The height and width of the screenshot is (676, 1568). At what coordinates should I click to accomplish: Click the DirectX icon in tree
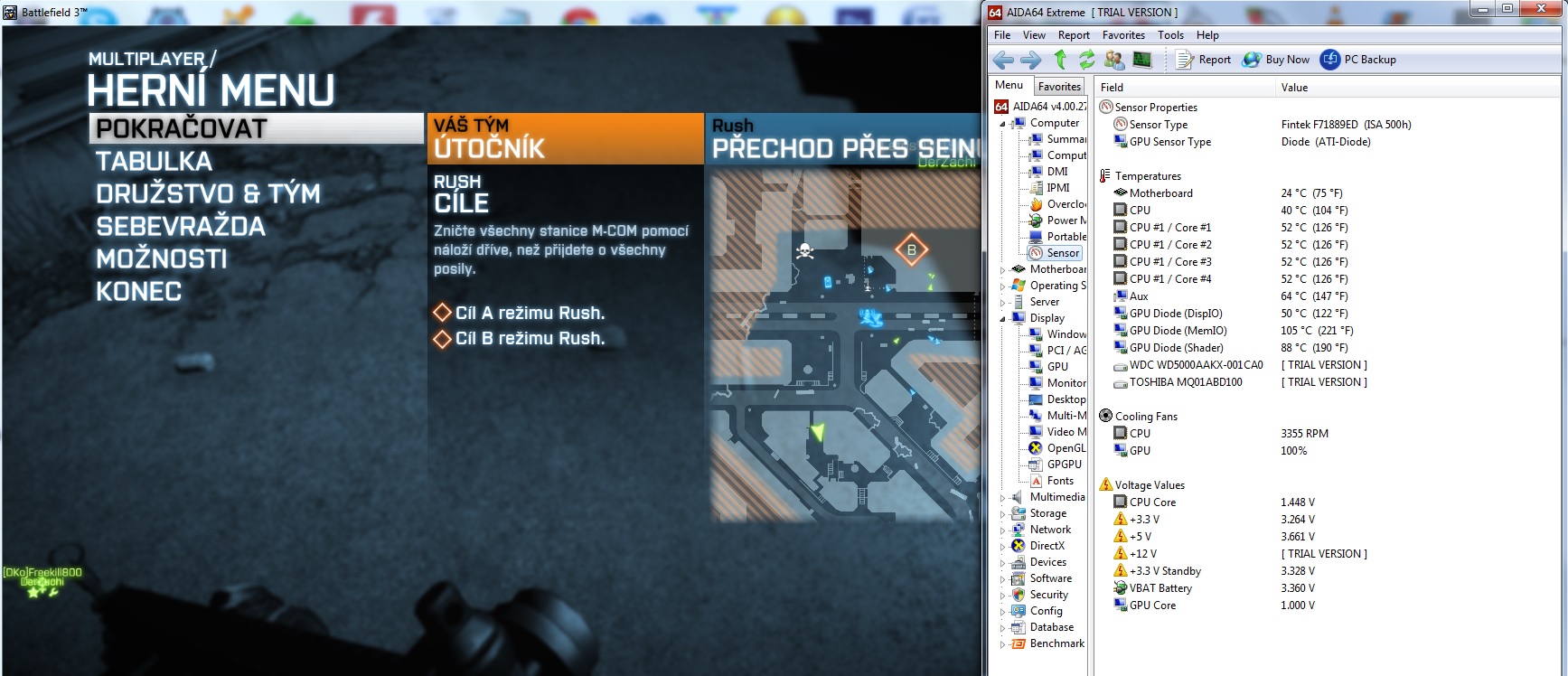click(x=1019, y=546)
